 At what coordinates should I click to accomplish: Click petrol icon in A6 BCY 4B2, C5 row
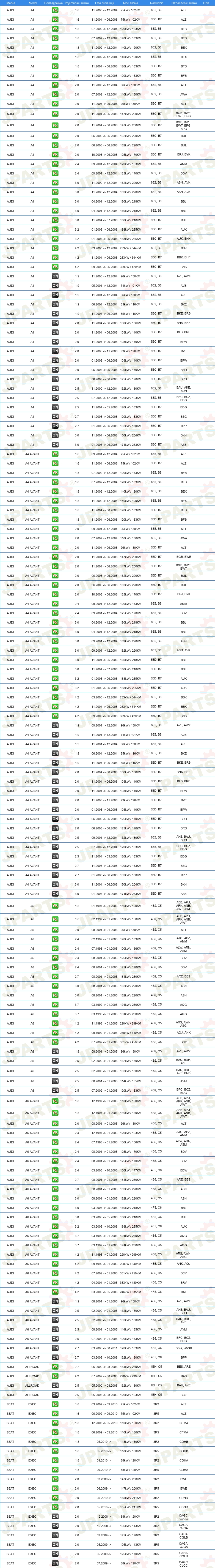tap(55, 1042)
